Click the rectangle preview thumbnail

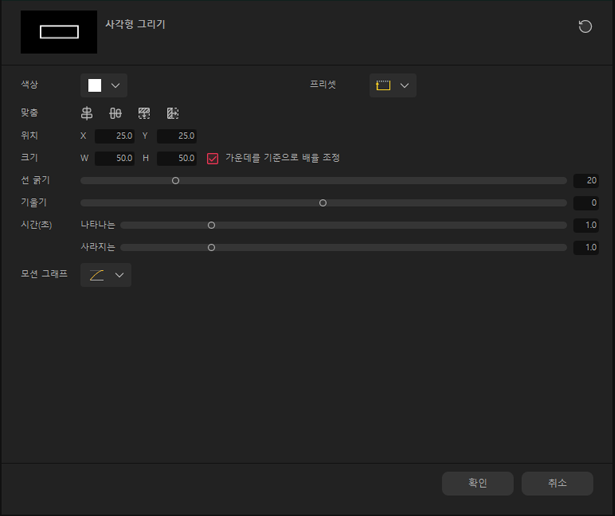pos(59,32)
